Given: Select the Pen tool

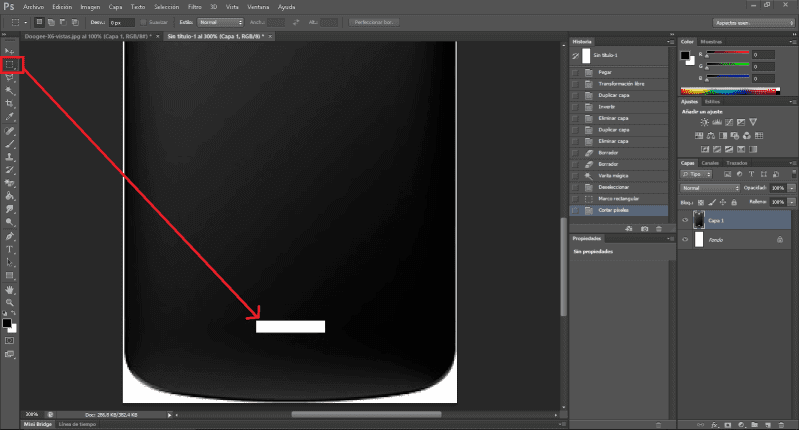Looking at the screenshot, I should (9, 236).
